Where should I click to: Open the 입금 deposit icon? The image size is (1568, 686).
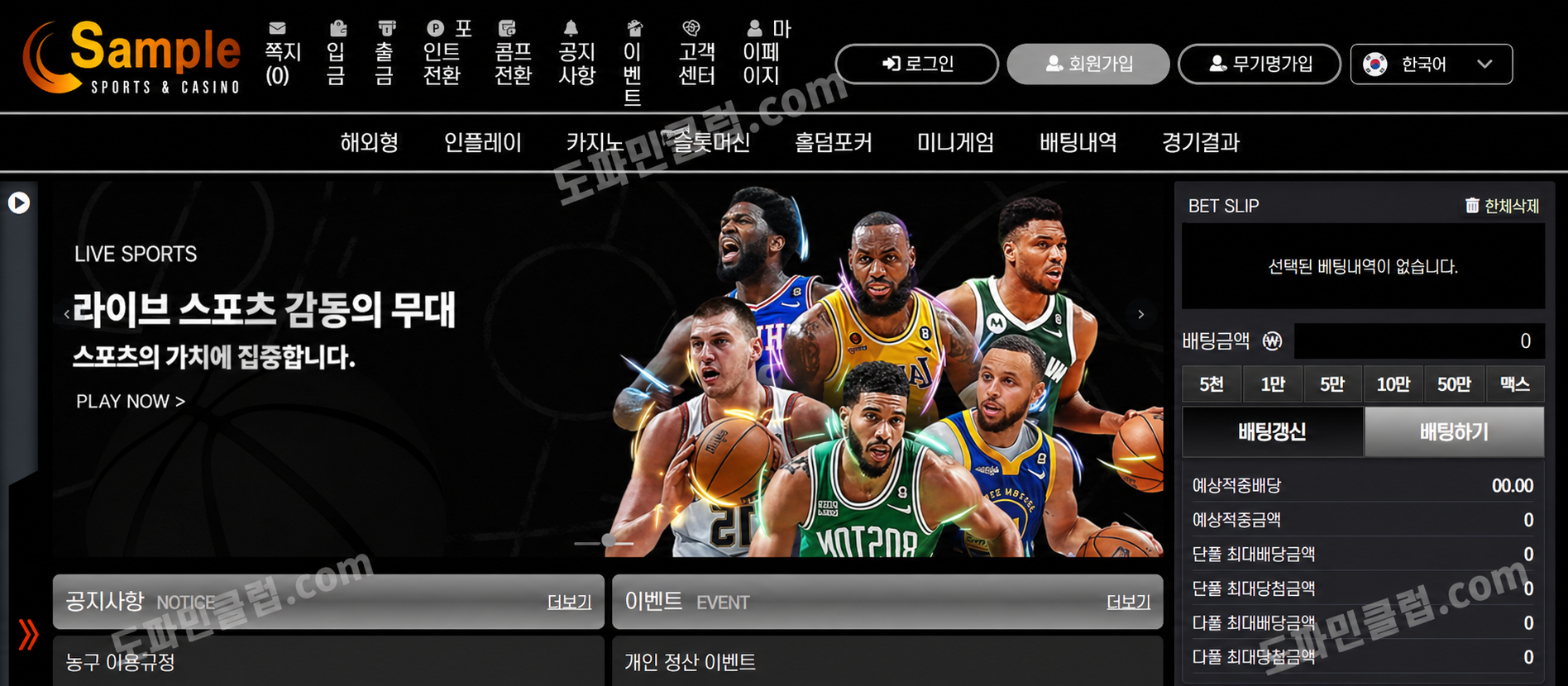(x=337, y=29)
